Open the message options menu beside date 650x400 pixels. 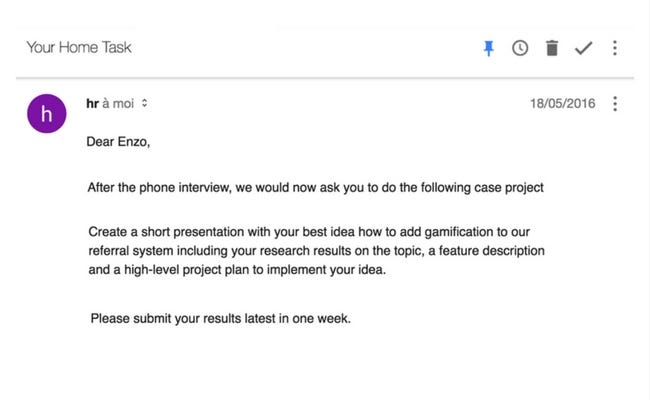tap(615, 104)
